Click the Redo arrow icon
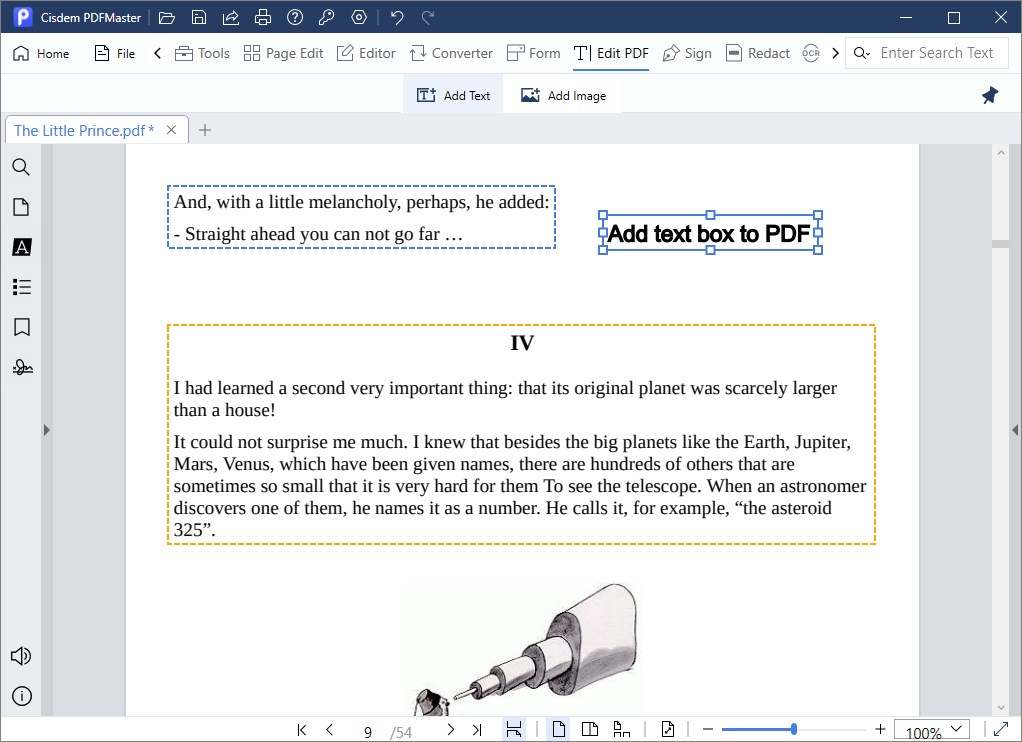Viewport: 1022px width, 742px height. [x=428, y=18]
